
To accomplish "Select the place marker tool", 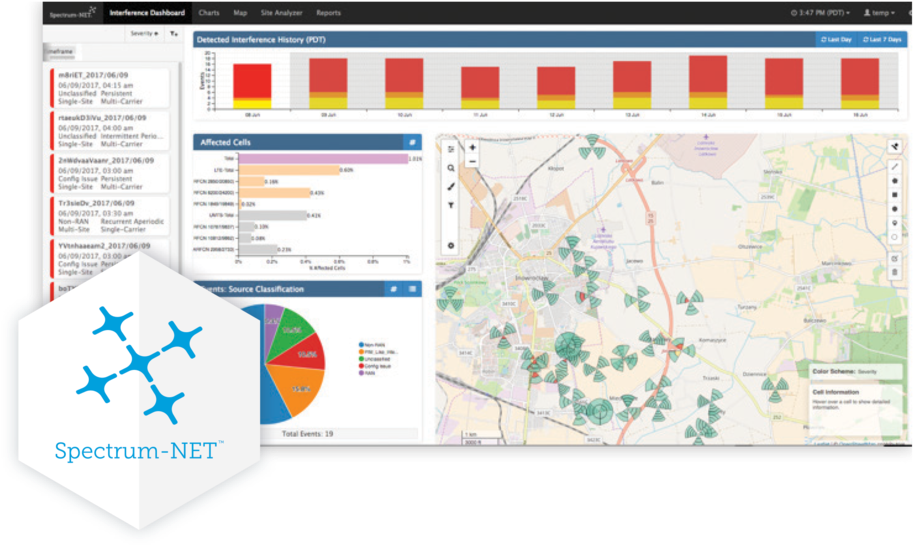I will 895,223.
